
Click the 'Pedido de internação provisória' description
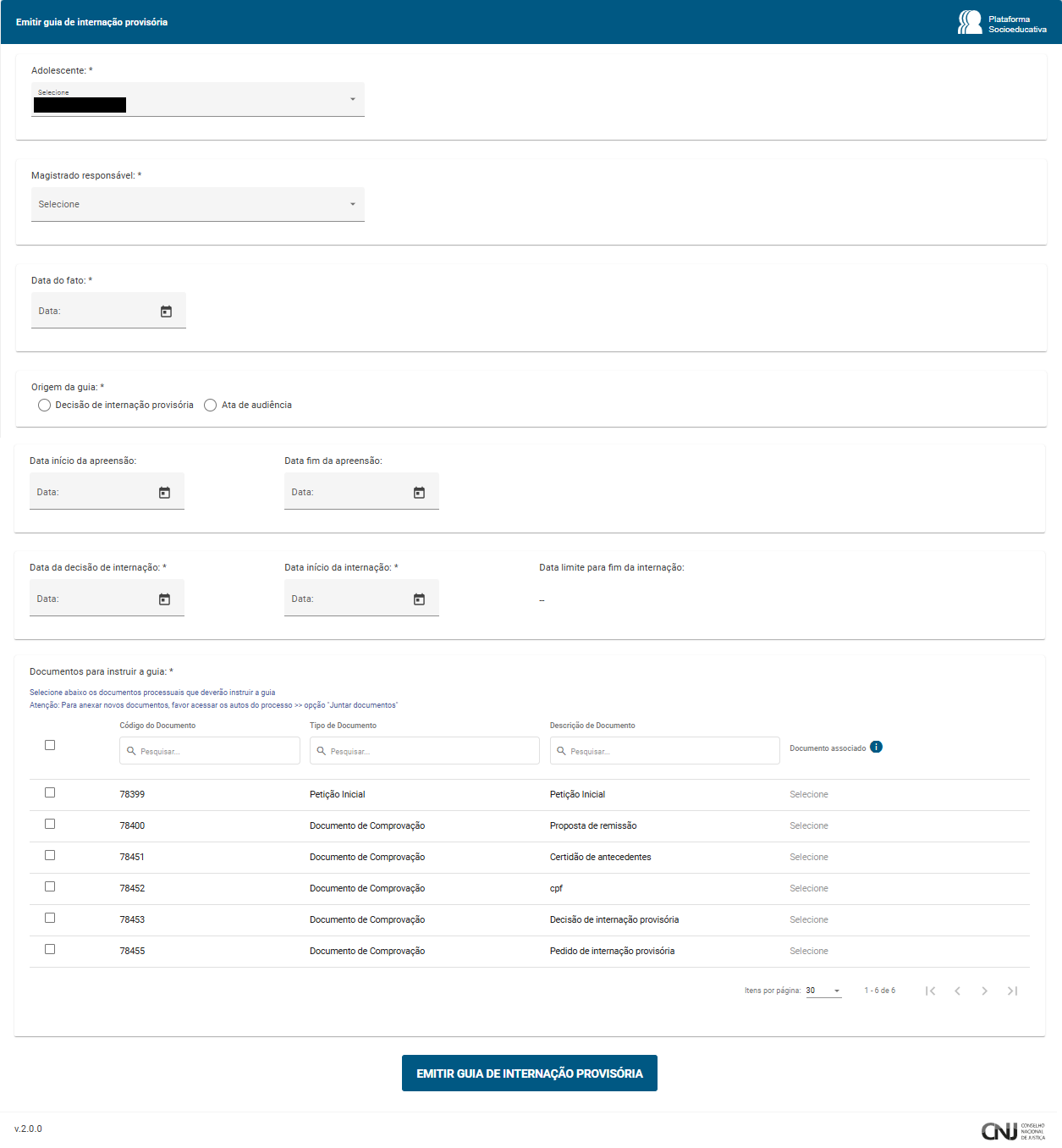[613, 952]
